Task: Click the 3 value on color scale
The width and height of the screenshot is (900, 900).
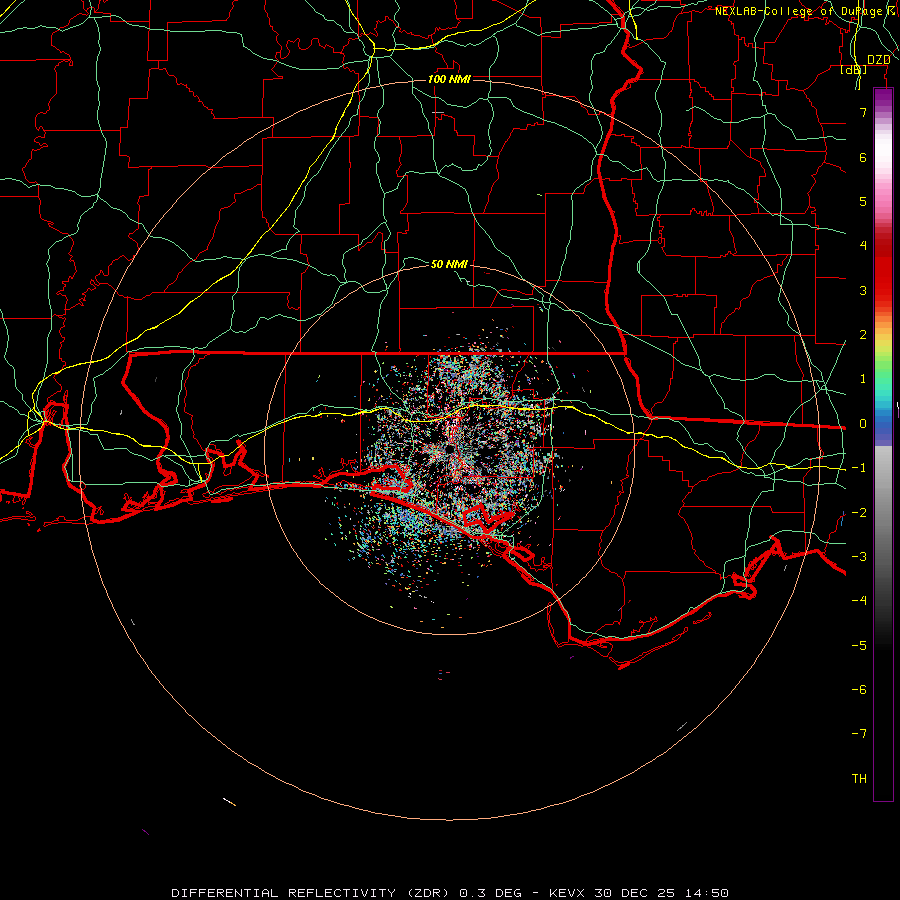Action: coord(863,290)
